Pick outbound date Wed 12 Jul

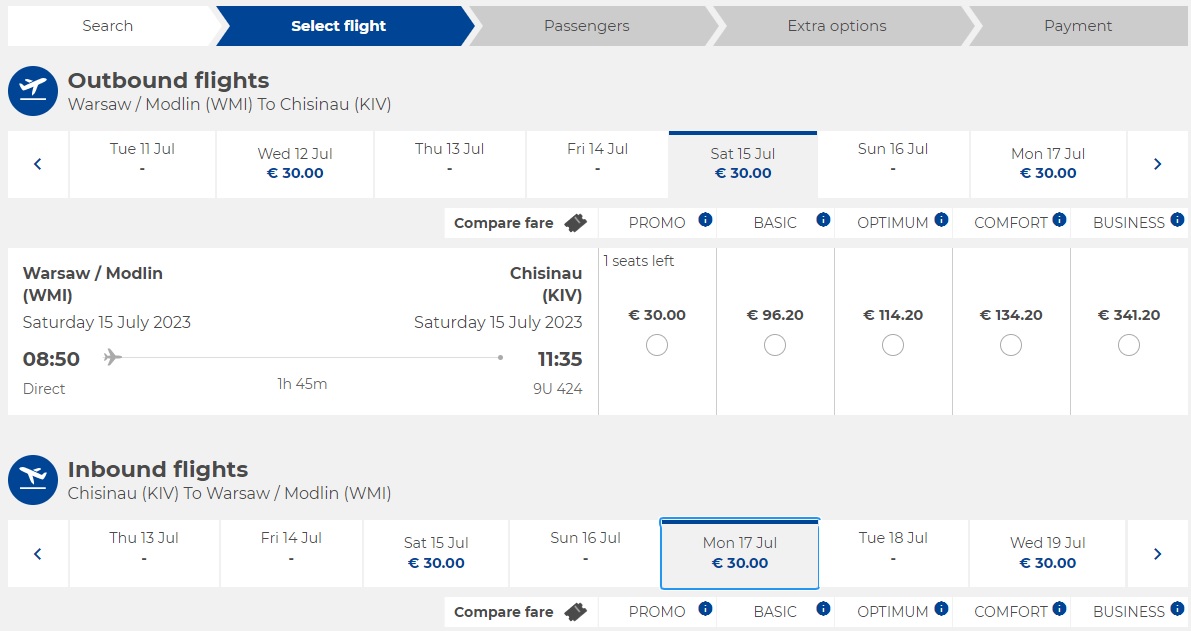[x=295, y=164]
